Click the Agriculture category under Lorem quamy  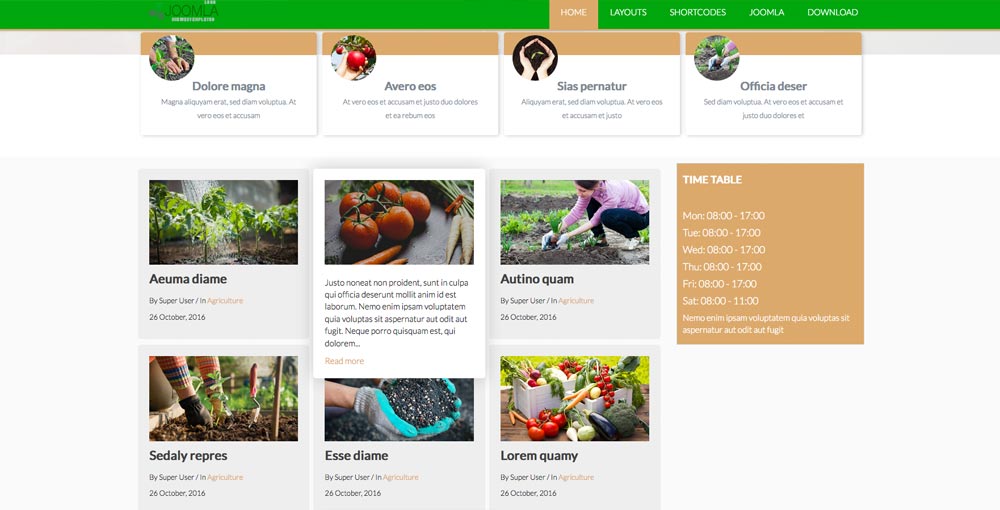click(x=576, y=477)
